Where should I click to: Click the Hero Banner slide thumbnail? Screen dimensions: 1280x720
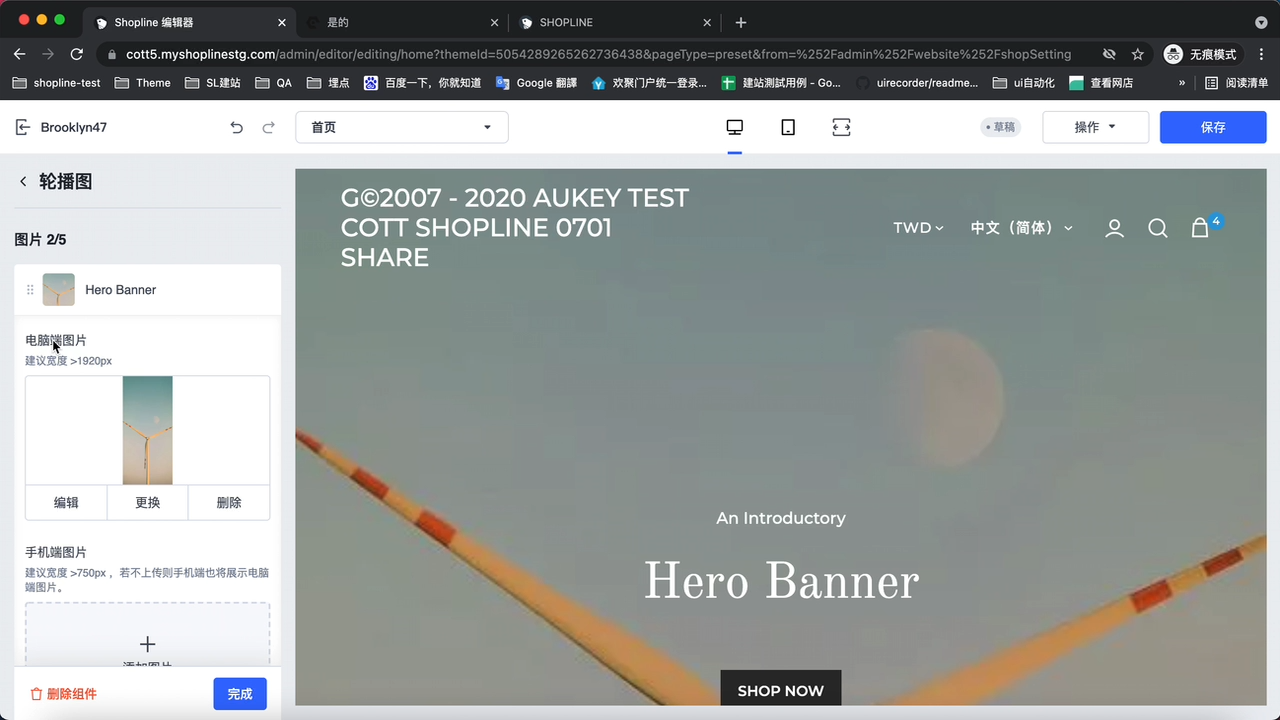coord(59,290)
